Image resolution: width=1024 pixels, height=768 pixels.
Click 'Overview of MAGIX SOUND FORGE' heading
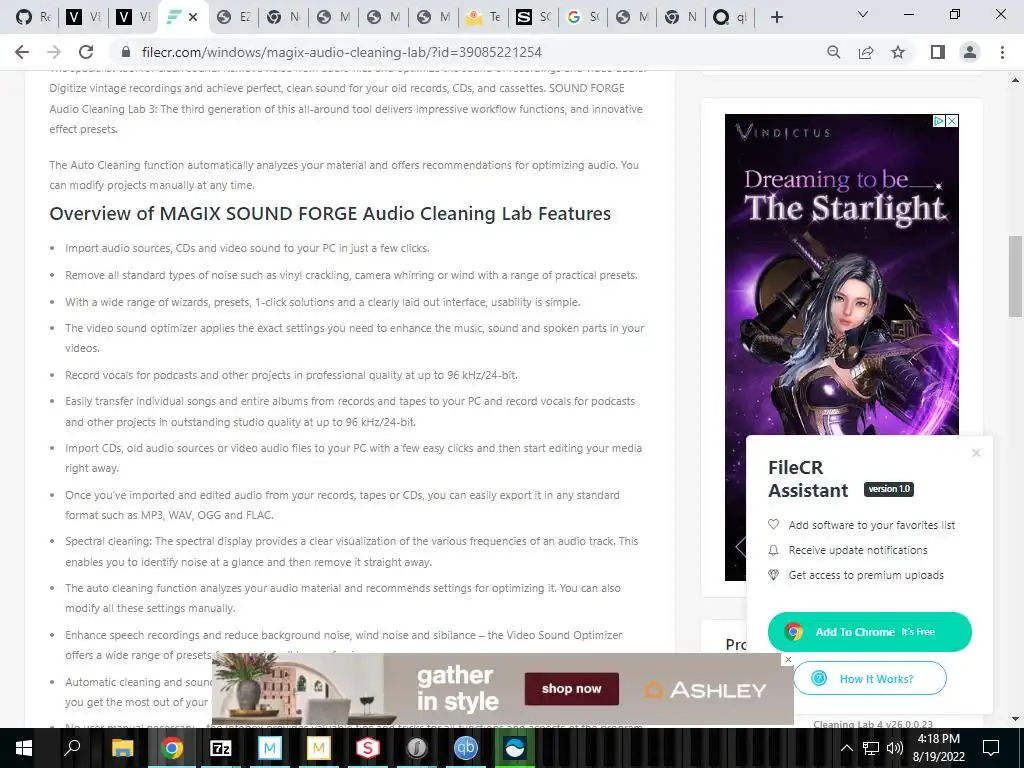[330, 214]
